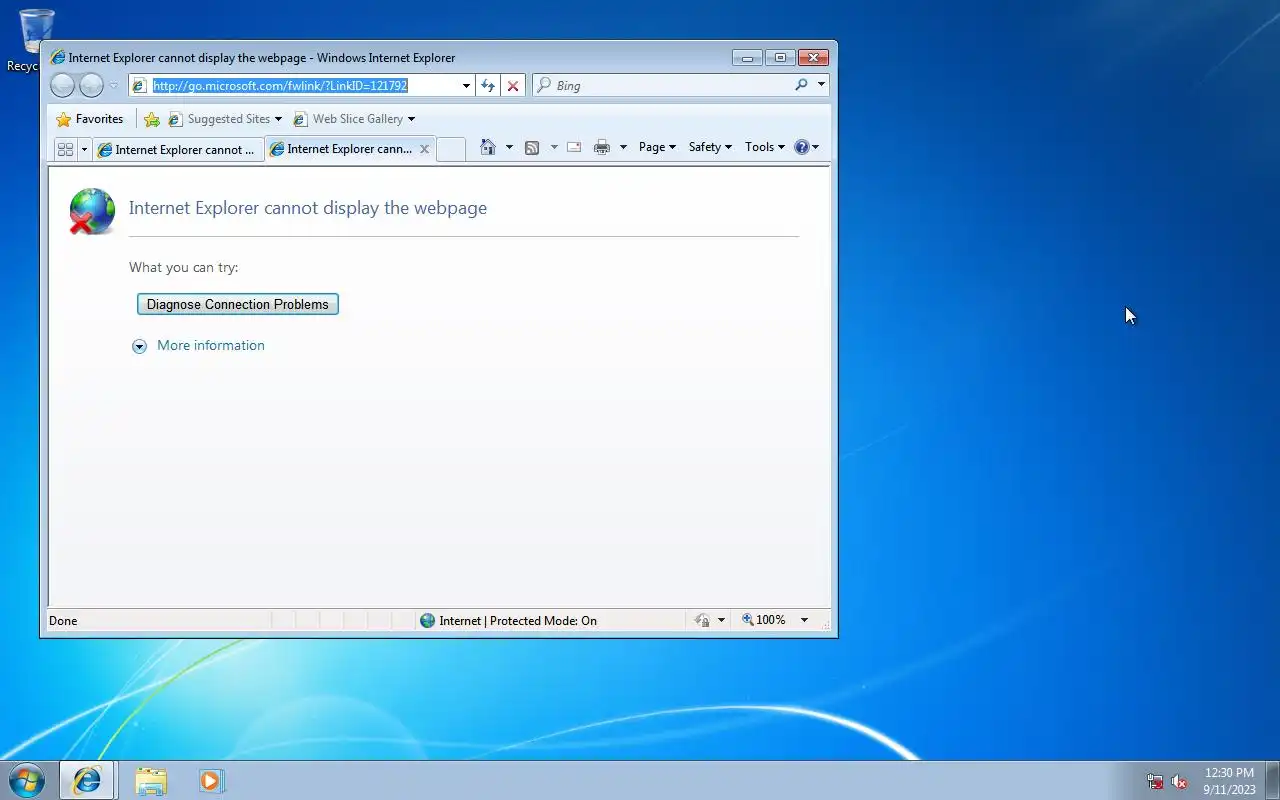This screenshot has width=1280, height=800.
Task: Open the Web Slice Gallery item
Action: 354,119
